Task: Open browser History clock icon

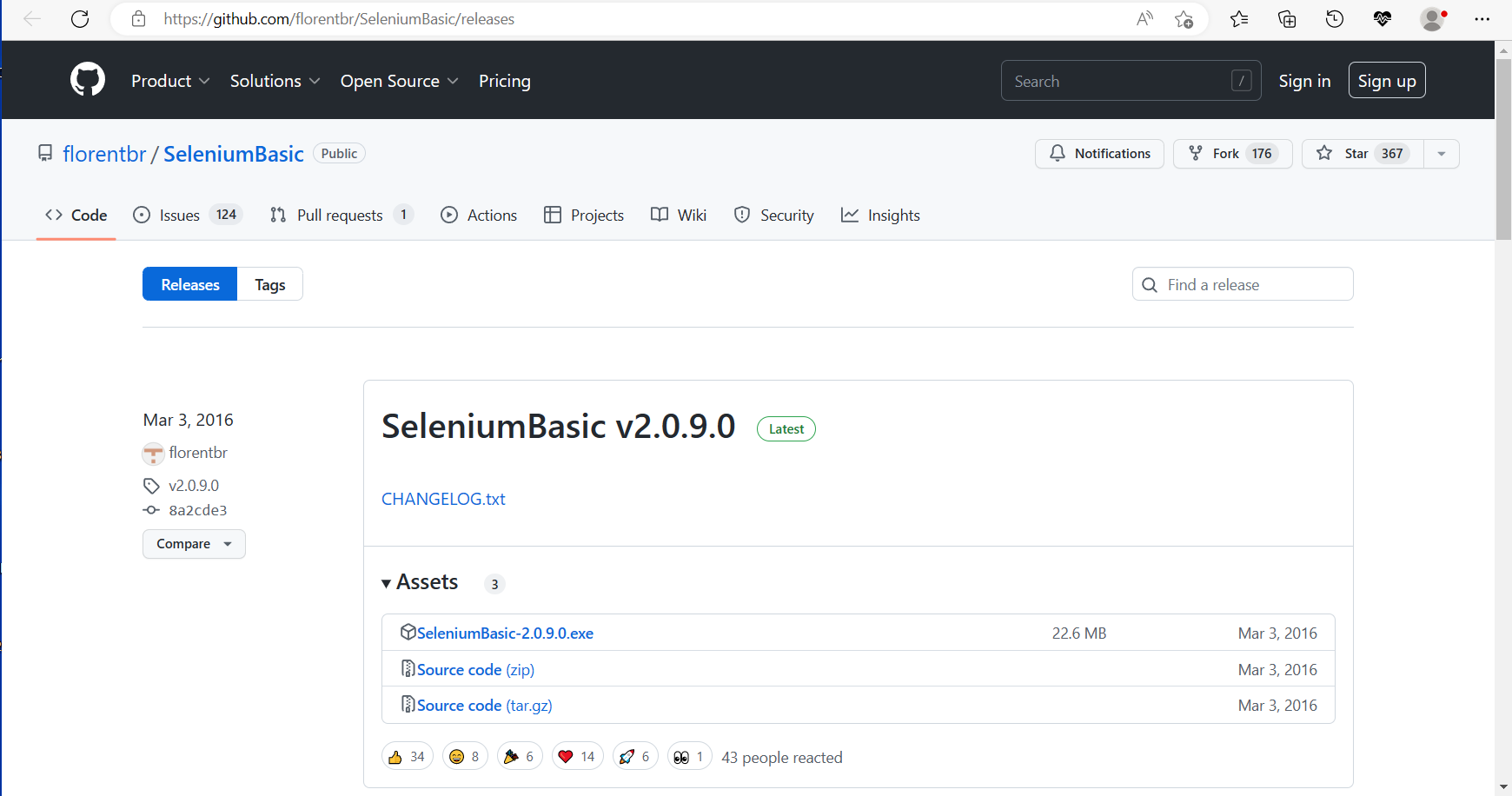Action: click(1335, 19)
